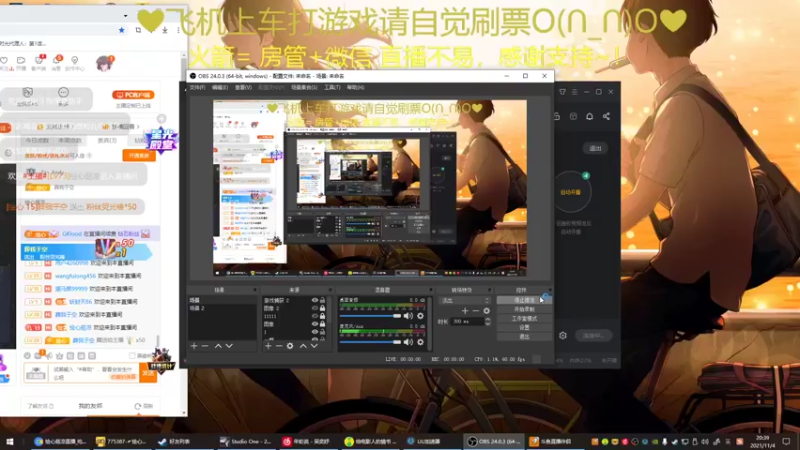This screenshot has height=450, width=800.
Task: Click the duration 300 ms stepper arrows
Action: coord(488,321)
